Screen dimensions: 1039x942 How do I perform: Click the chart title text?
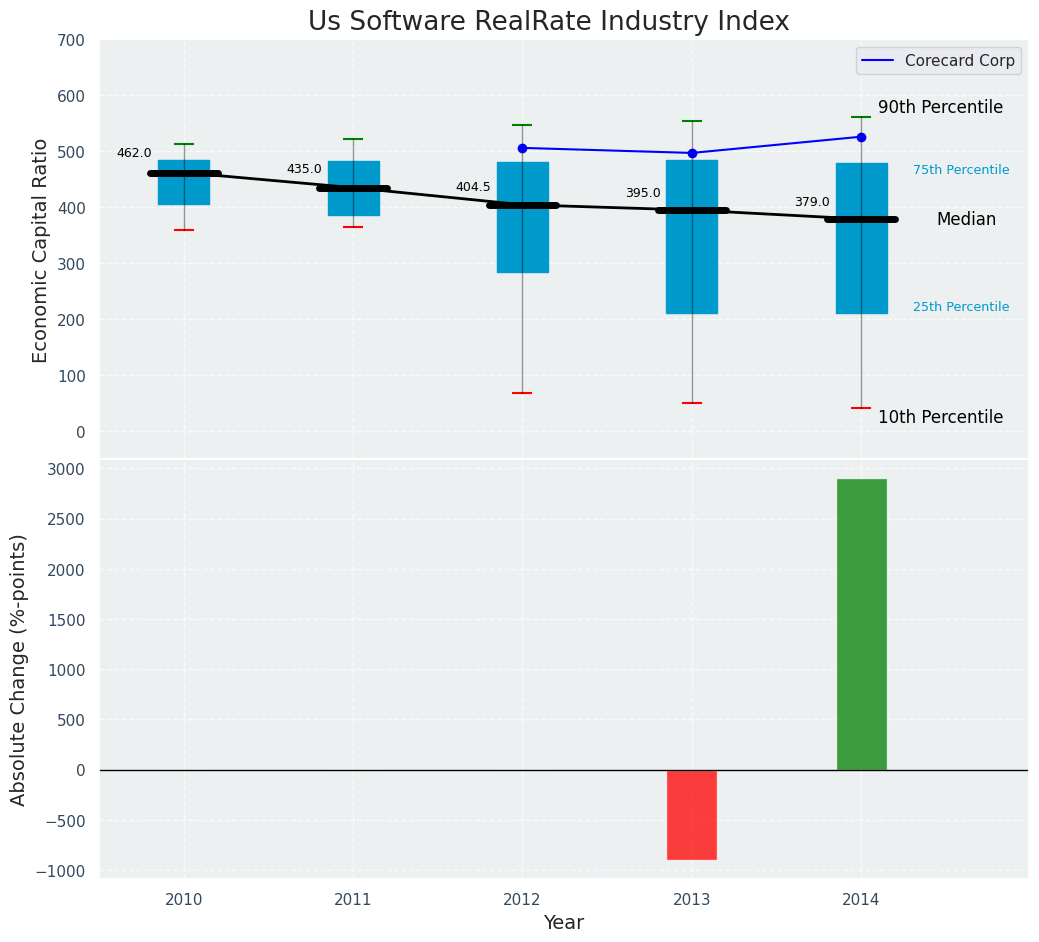click(x=548, y=22)
